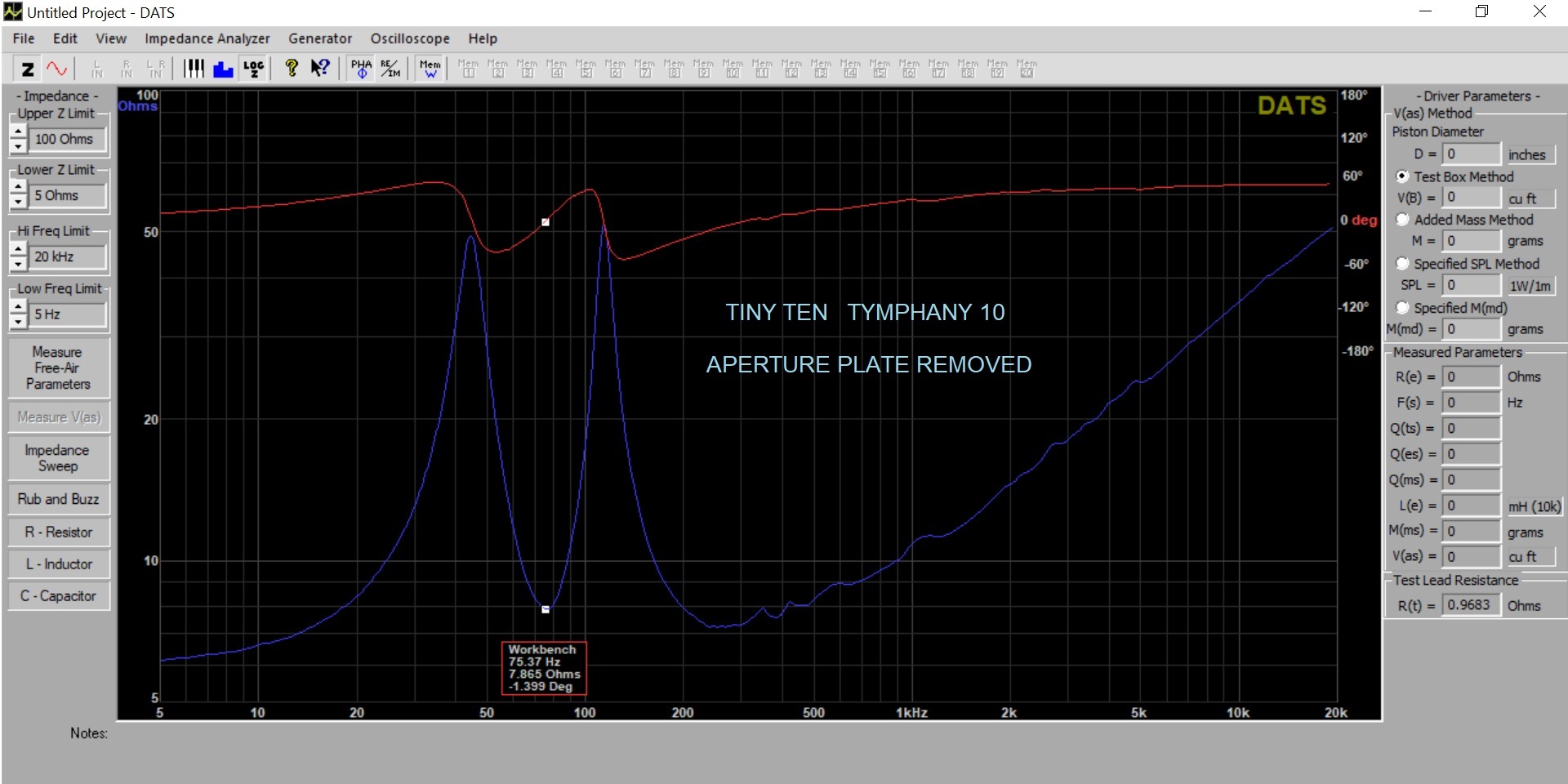Select the Mem 3 memory slot icon
The width and height of the screenshot is (1568, 784).
pyautogui.click(x=528, y=69)
